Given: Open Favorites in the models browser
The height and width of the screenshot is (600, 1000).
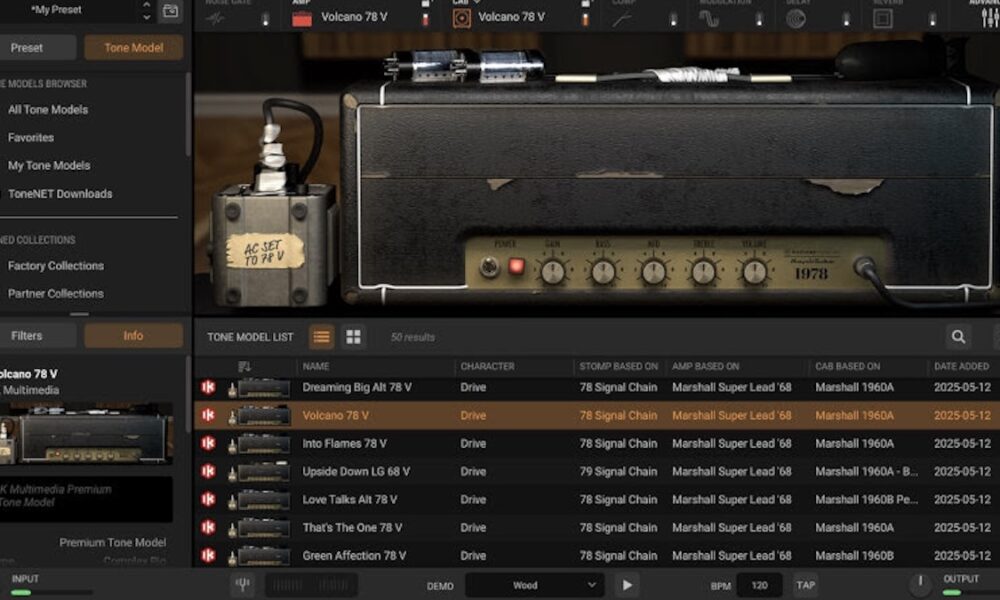Looking at the screenshot, I should pyautogui.click(x=31, y=137).
